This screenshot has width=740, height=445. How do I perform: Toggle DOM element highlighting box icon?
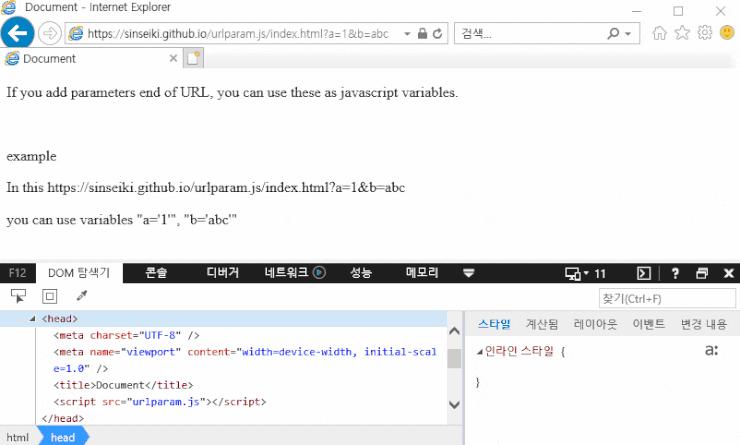pyautogui.click(x=50, y=296)
